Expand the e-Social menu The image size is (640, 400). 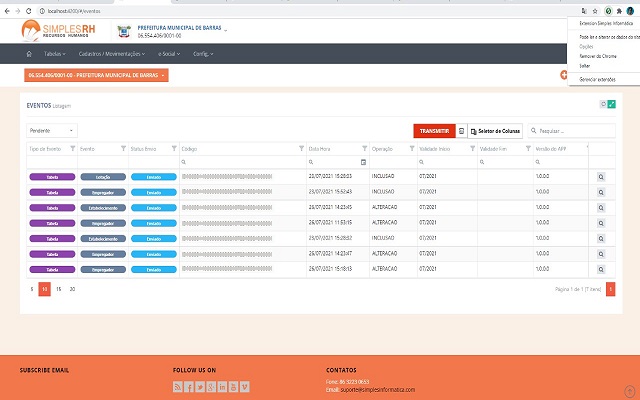[x=169, y=54]
